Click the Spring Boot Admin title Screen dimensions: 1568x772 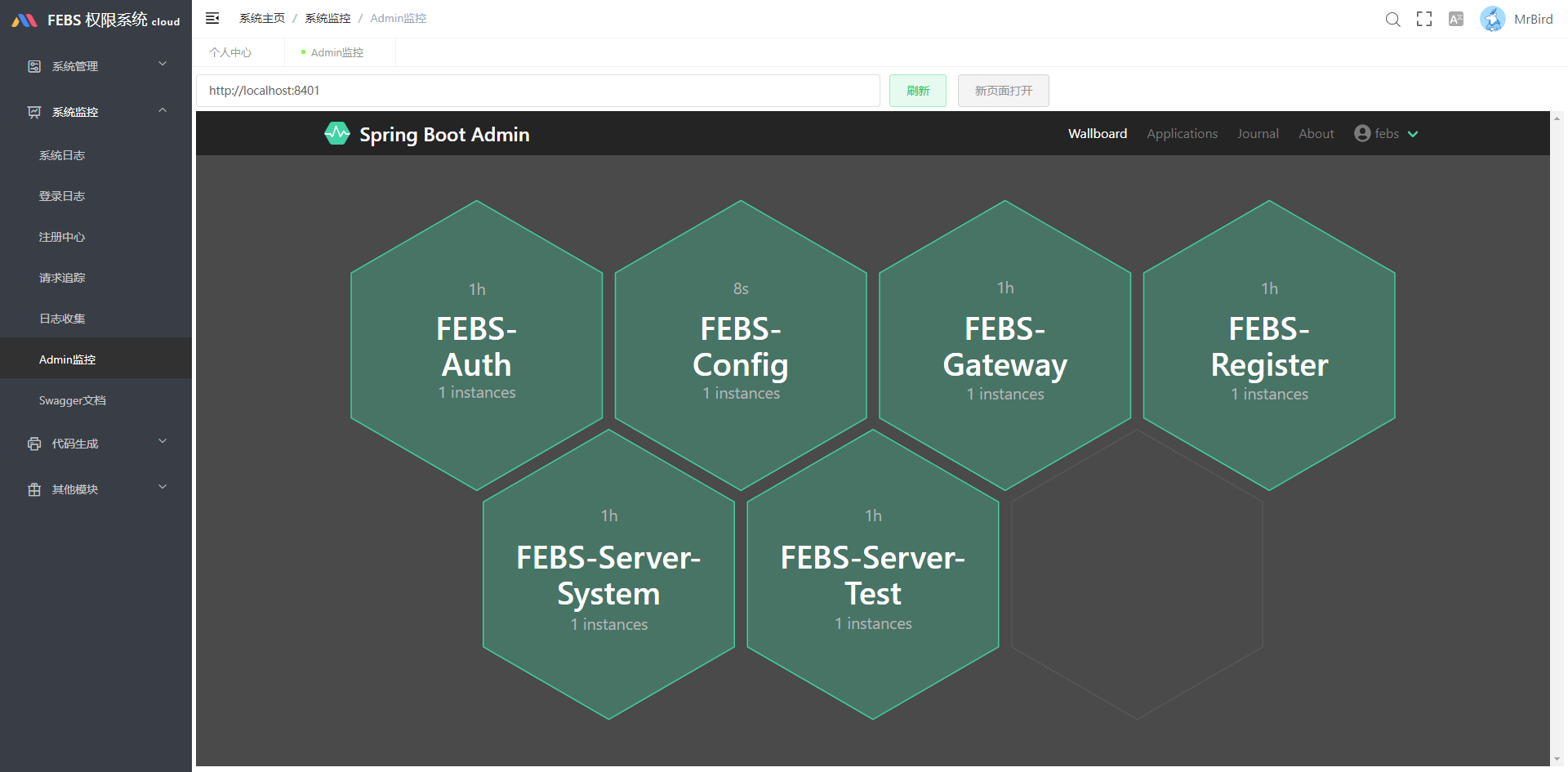click(x=444, y=135)
